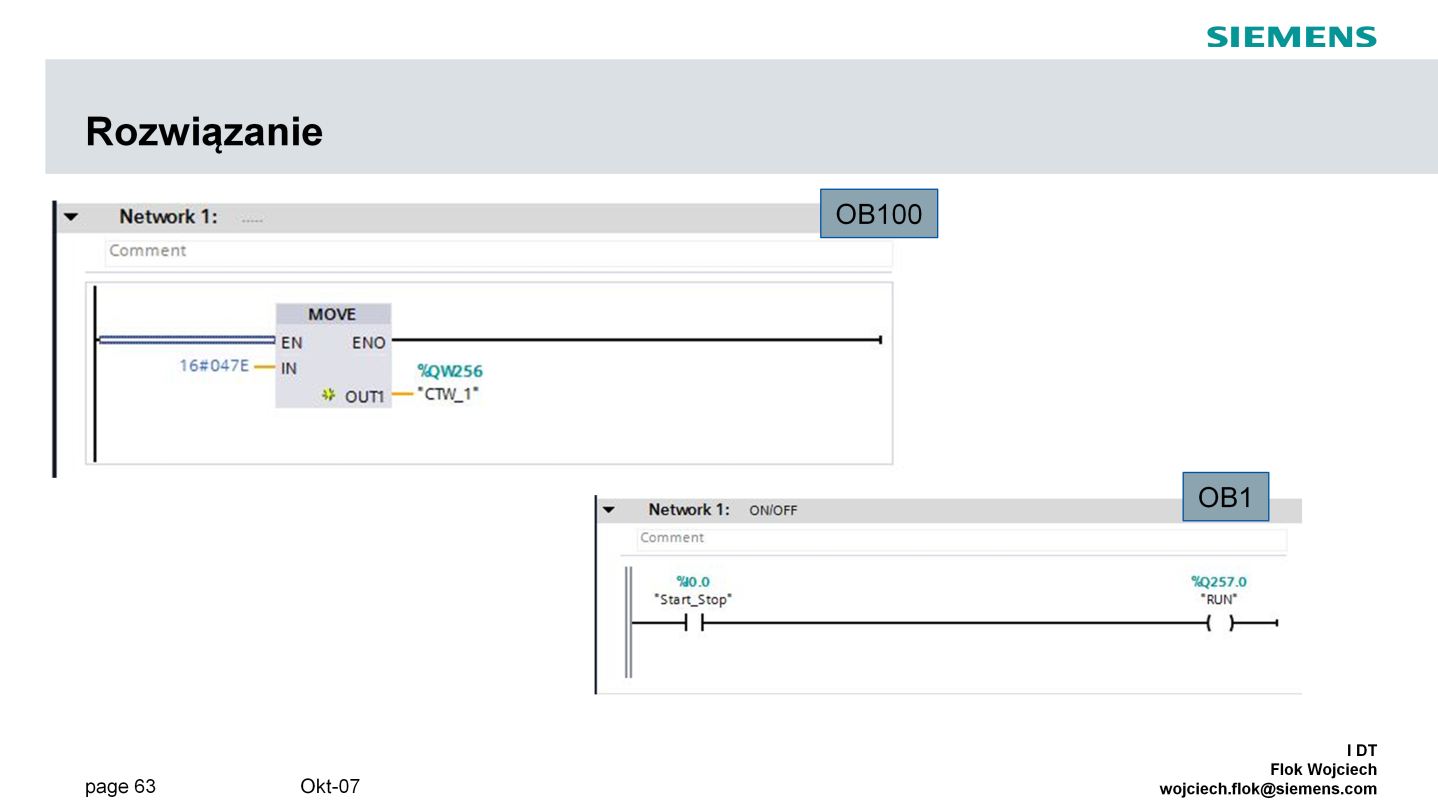This screenshot has height=809, width=1438.
Task: Select the %QW256 output address
Action: [450, 372]
